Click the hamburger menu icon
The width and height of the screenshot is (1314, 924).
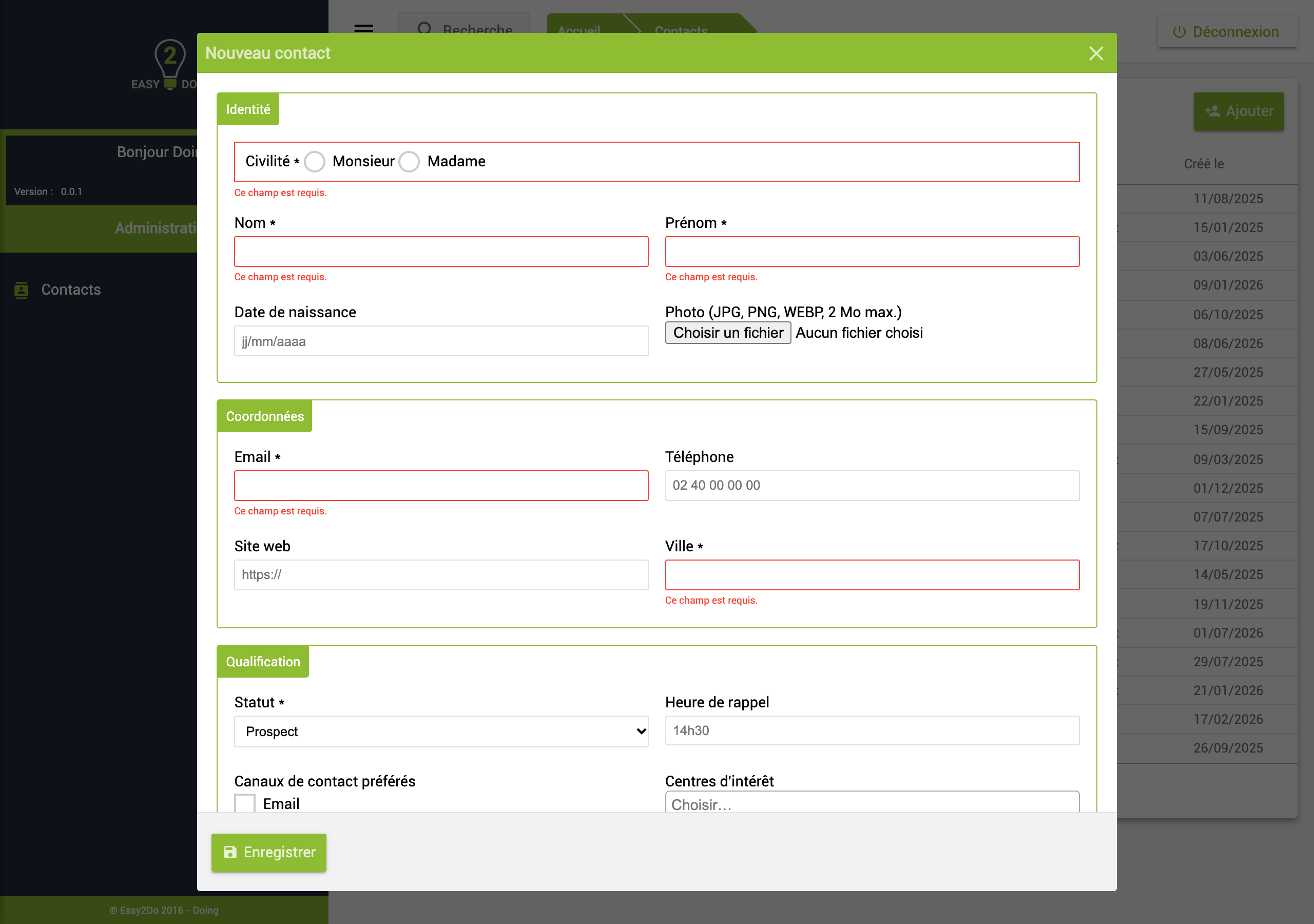(x=363, y=28)
